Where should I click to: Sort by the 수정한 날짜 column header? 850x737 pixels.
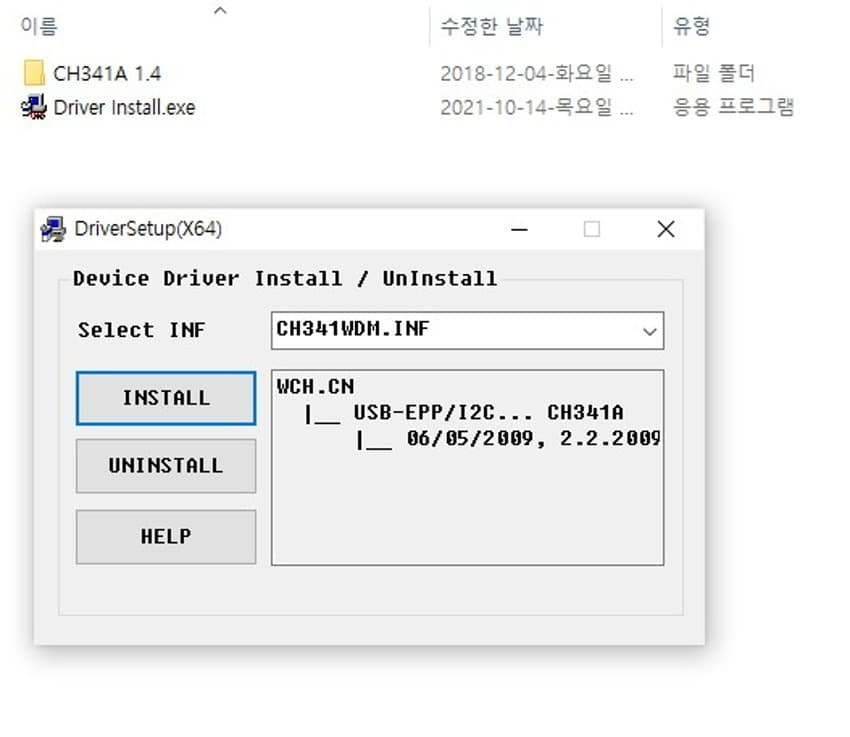pyautogui.click(x=492, y=25)
